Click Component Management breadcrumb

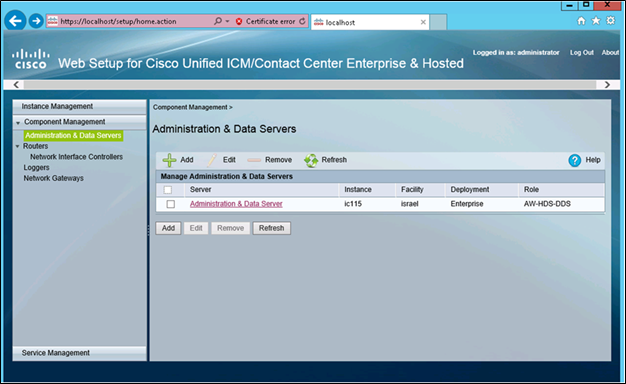coord(190,107)
